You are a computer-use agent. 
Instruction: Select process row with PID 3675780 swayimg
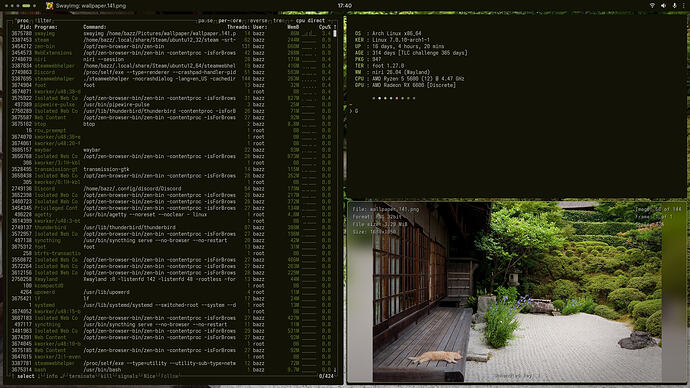(171, 33)
